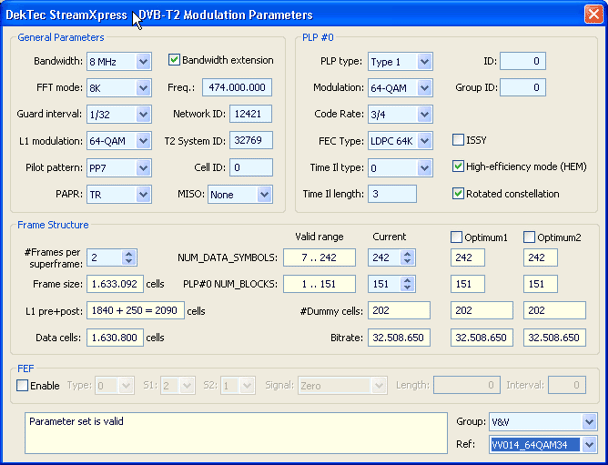Focus the T2 System ID field
608x465 pixels.
[x=251, y=140]
